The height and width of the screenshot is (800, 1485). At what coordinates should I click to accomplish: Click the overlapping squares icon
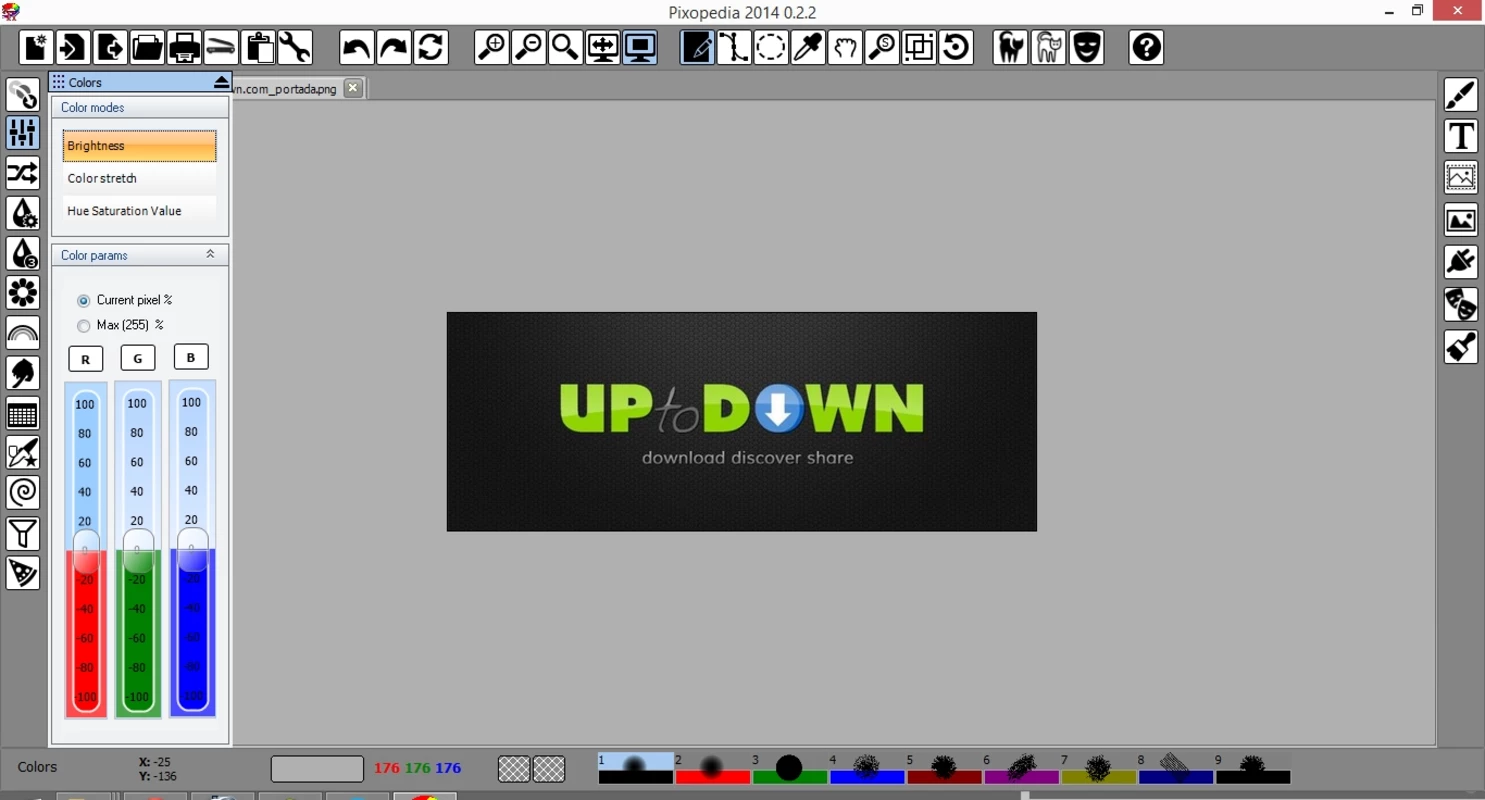click(919, 47)
